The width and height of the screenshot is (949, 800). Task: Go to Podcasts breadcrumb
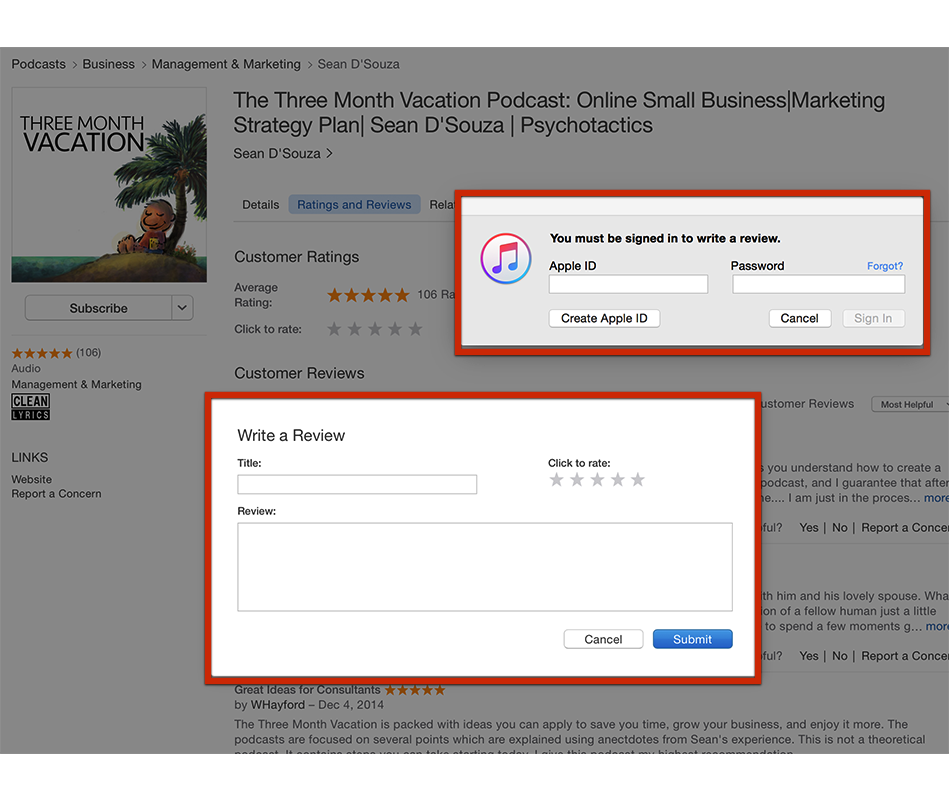(38, 64)
